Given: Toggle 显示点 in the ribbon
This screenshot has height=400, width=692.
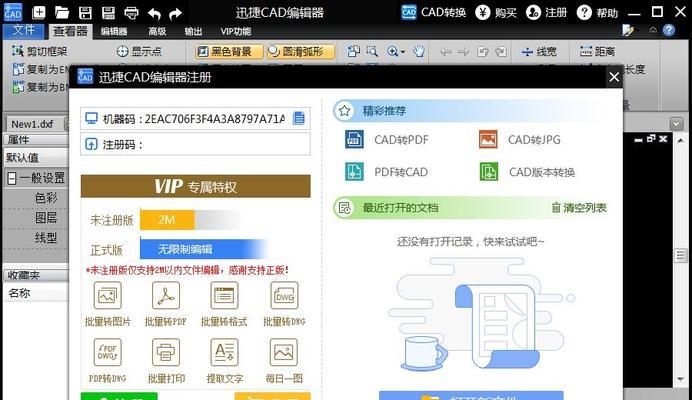Looking at the screenshot, I should pos(139,51).
